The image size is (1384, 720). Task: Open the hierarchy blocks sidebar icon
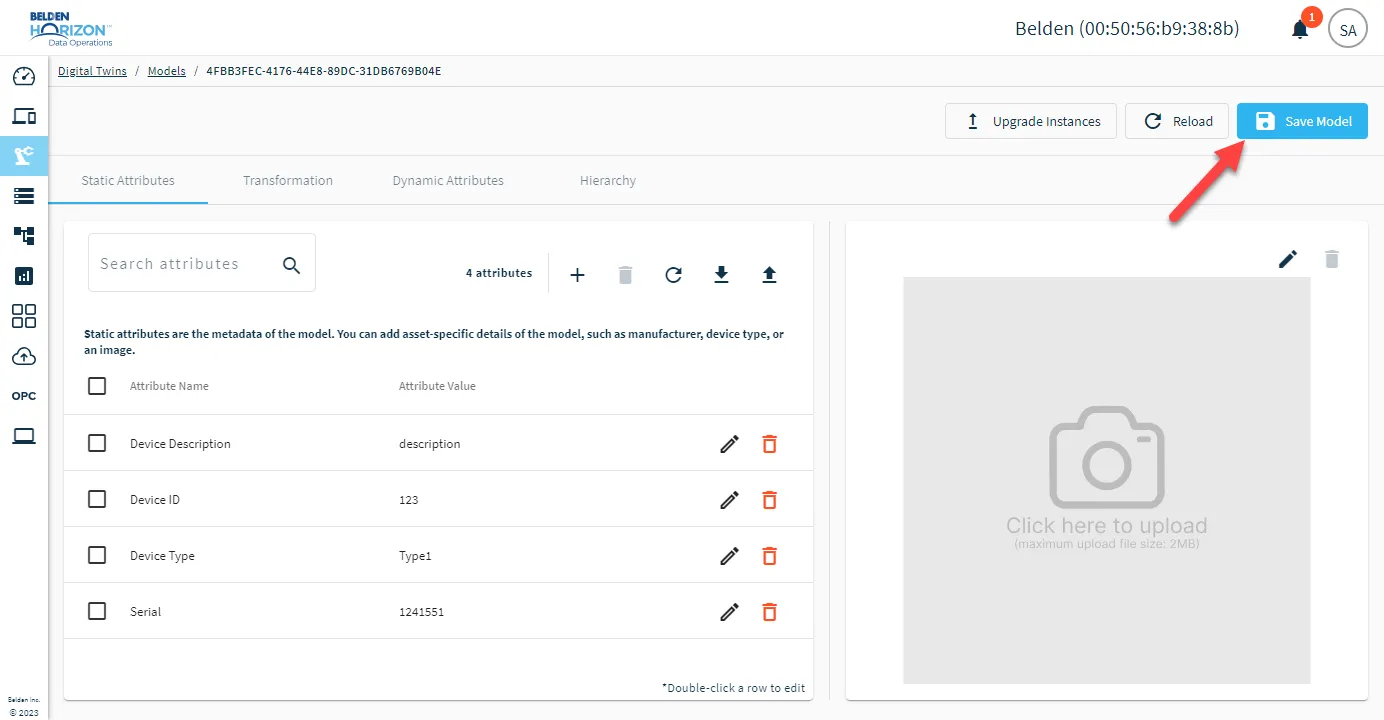[24, 236]
